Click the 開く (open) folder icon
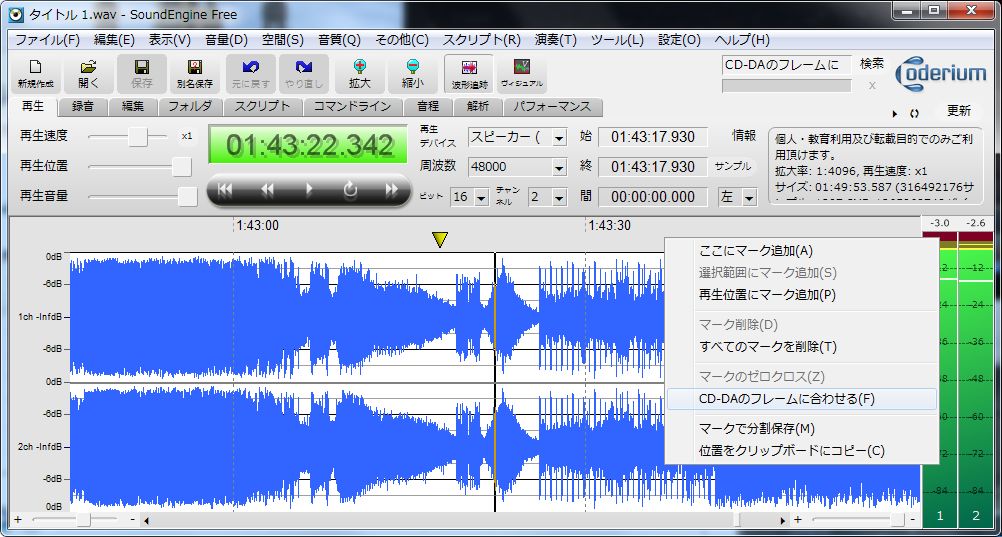Screen dimensions: 1002x537 click(89, 74)
